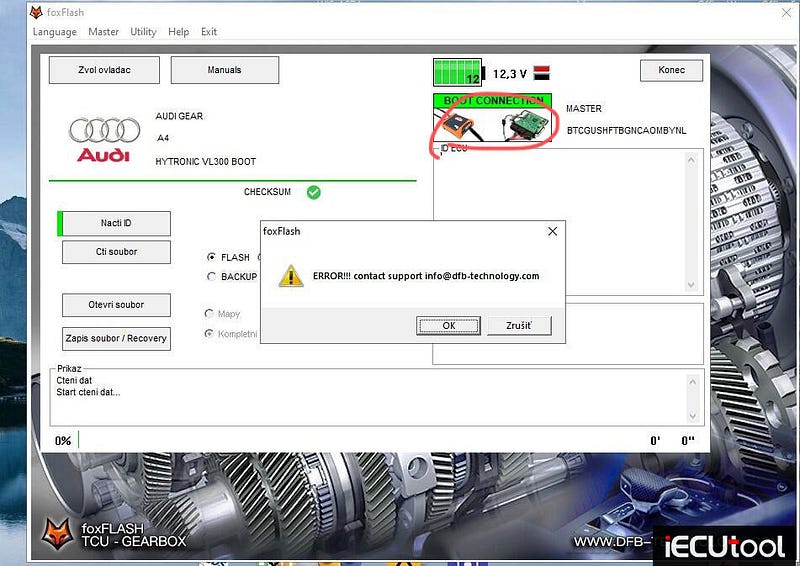Viewport: 800px width, 566px height.
Task: Confirm the error dialog with OK
Action: pyautogui.click(x=448, y=326)
